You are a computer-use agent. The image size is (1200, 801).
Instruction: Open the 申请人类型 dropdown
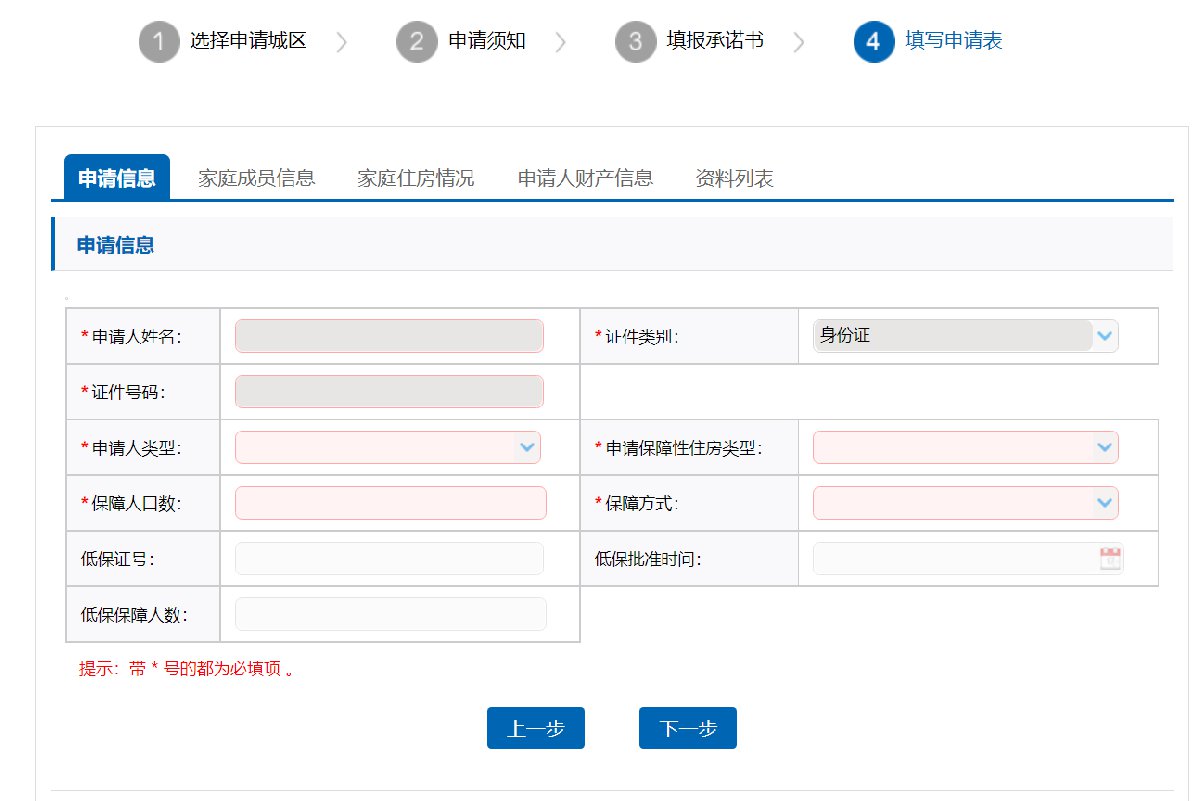click(x=526, y=447)
